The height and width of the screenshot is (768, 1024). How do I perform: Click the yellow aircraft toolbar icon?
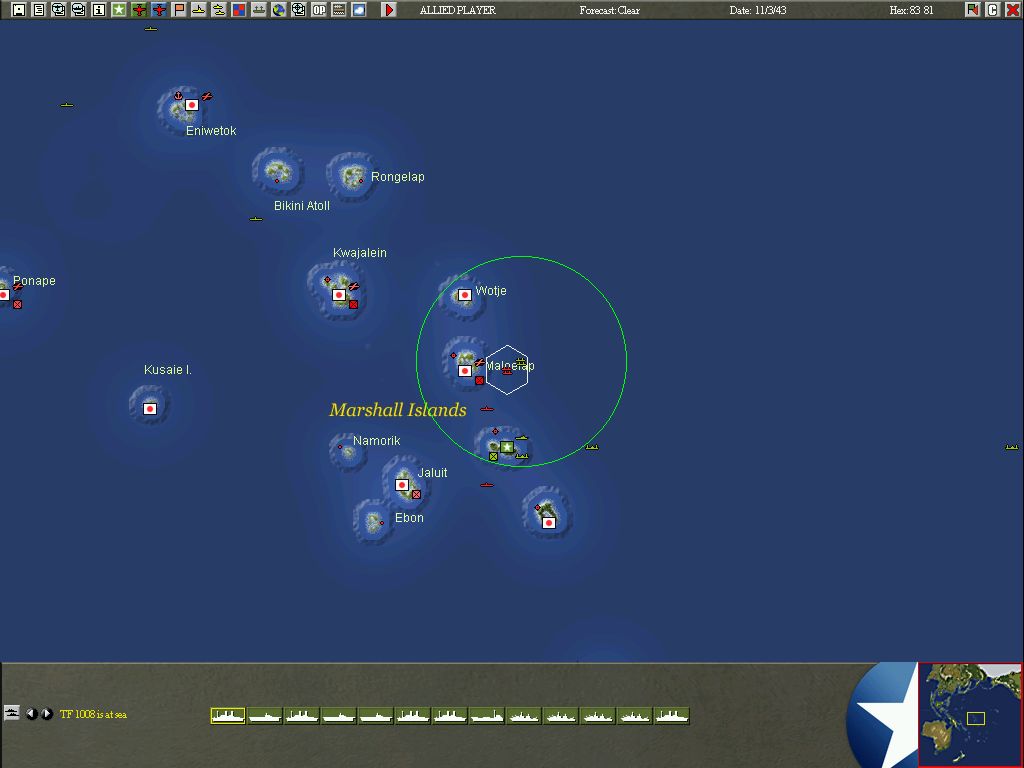[219, 10]
